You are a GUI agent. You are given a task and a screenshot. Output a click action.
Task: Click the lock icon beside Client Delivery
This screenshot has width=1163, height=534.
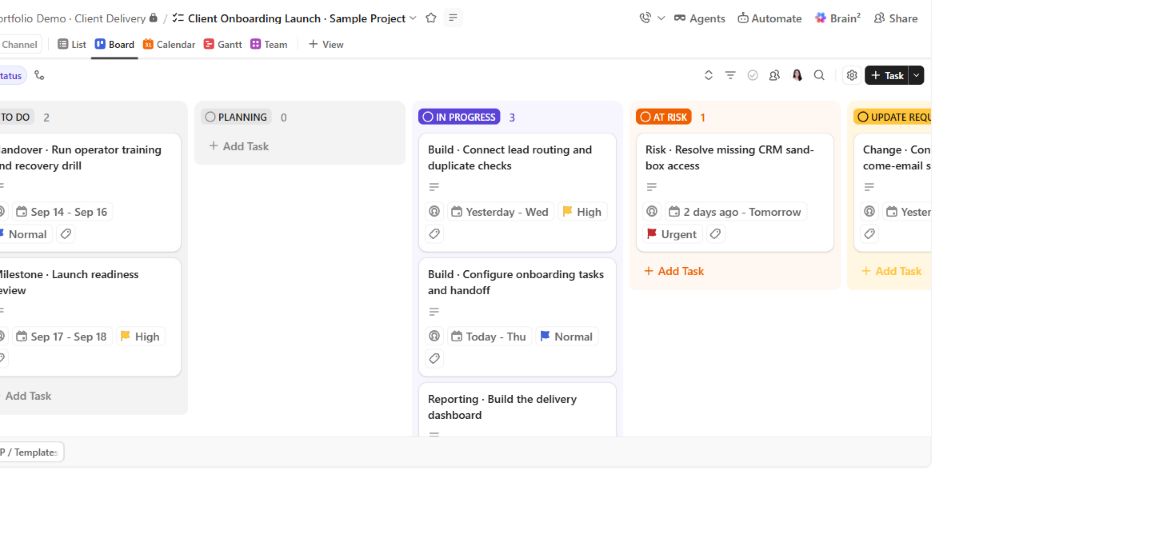coord(154,18)
